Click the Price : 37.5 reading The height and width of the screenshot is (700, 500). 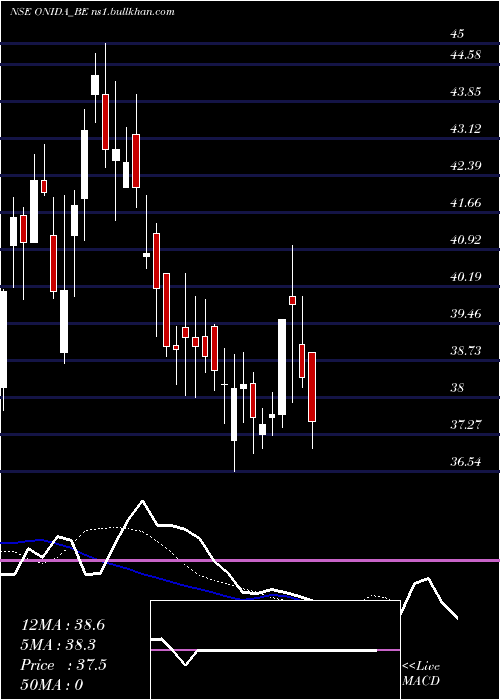[63, 665]
